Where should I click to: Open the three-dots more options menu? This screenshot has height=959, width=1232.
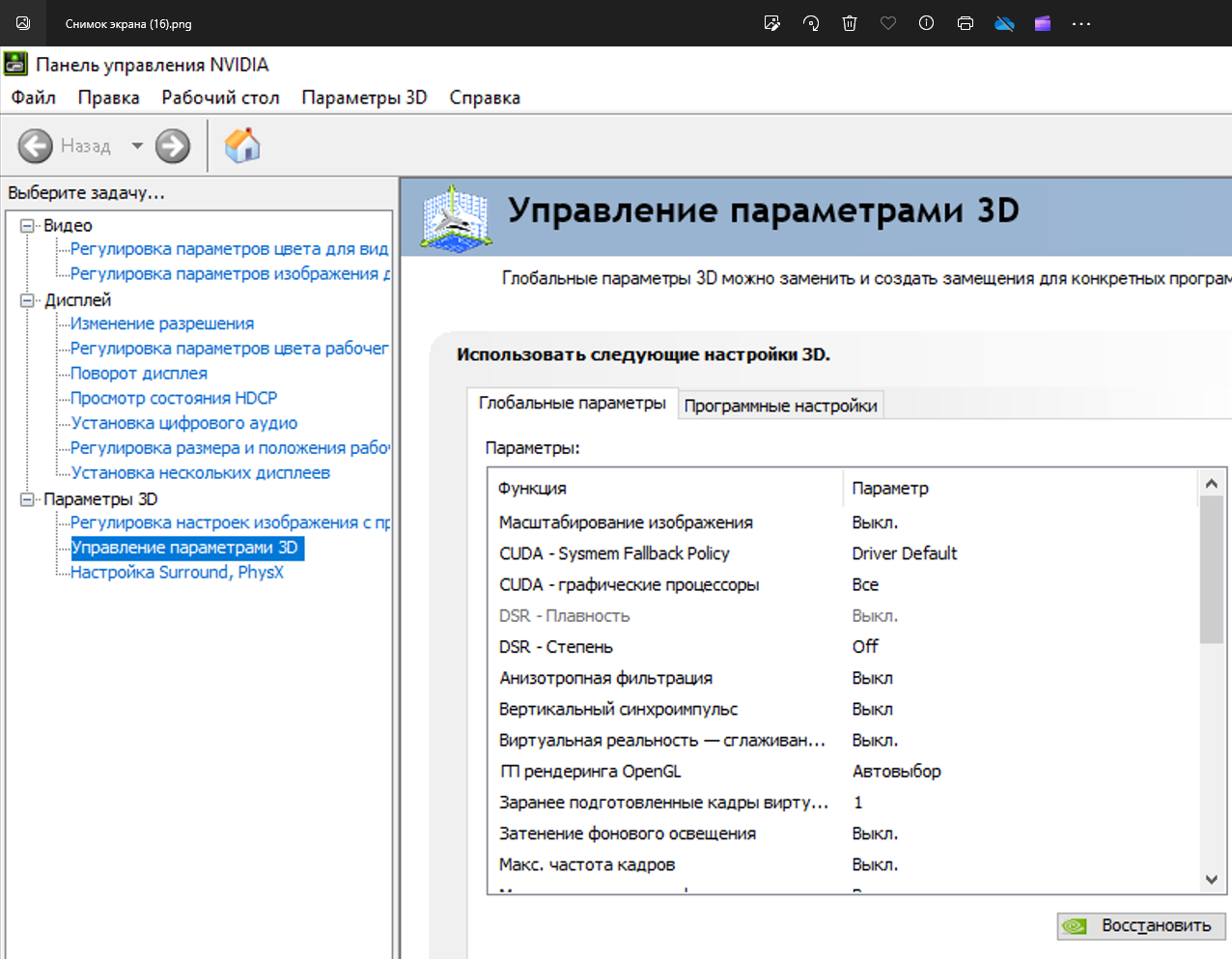pyautogui.click(x=1081, y=23)
